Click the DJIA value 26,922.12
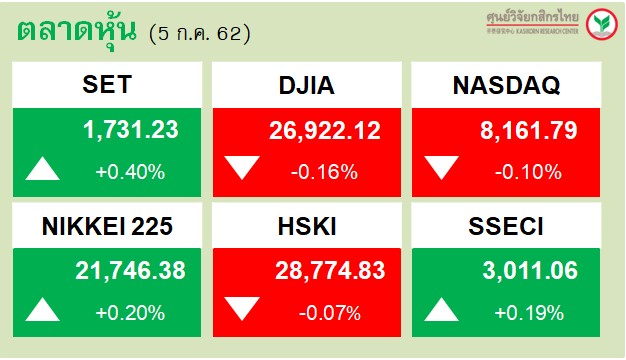Screen dimensions: 626x360 click(325, 131)
